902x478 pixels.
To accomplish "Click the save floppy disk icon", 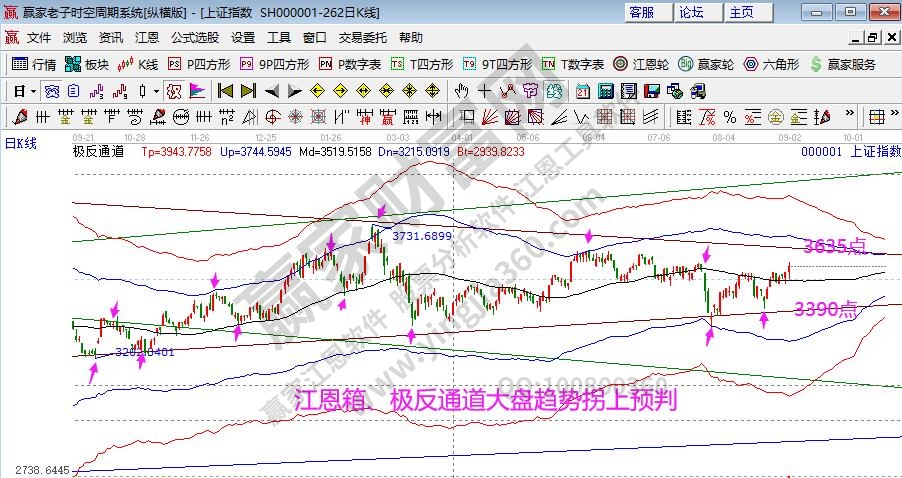I will (x=652, y=91).
